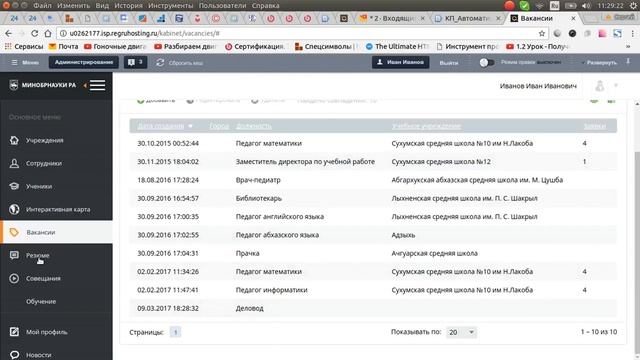Collapse sidebar with the hamburger icon
Viewport: 640px width, 360px height.
[x=98, y=85]
